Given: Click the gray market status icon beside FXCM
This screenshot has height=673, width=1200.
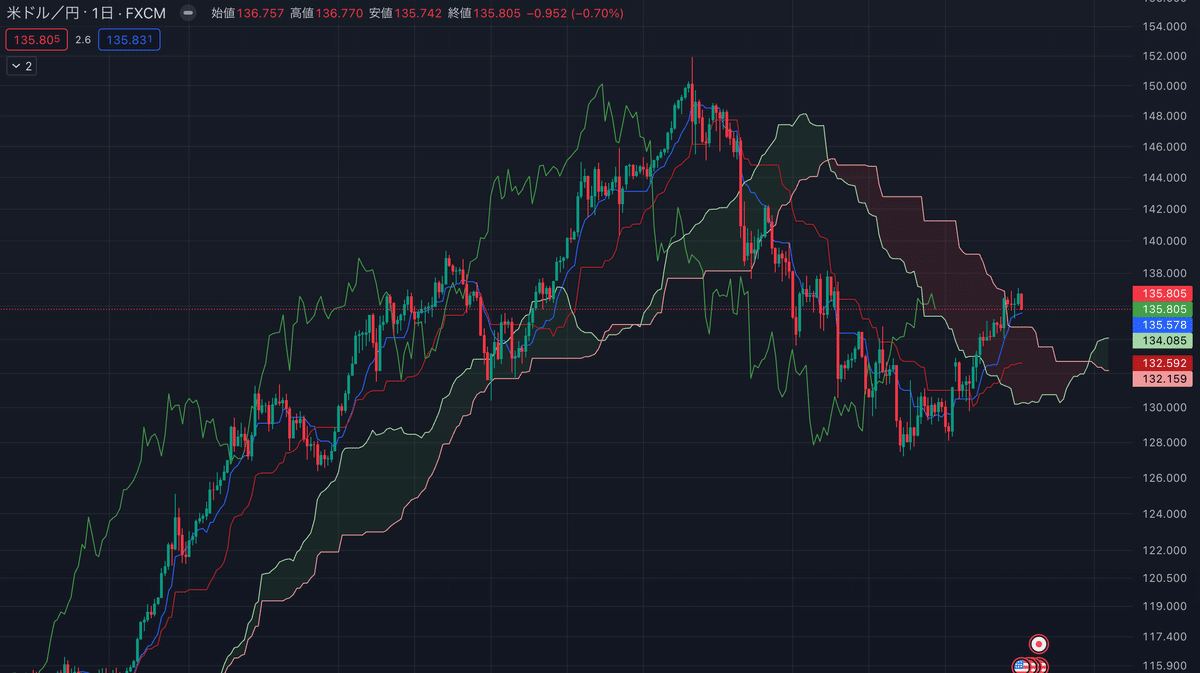Looking at the screenshot, I should pos(188,14).
